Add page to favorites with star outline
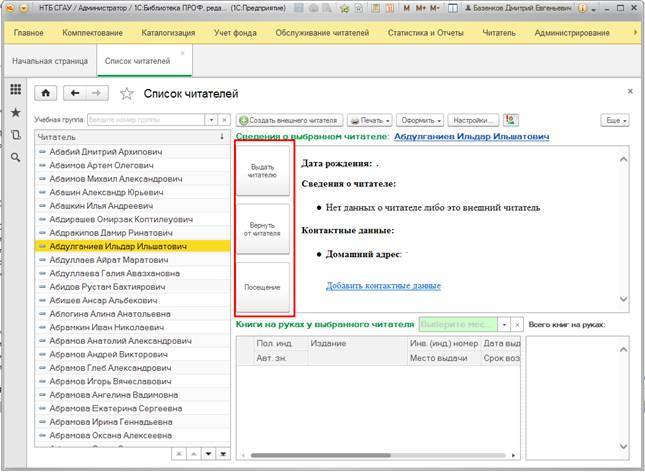Viewport: 645px width, 472px height. (x=126, y=94)
